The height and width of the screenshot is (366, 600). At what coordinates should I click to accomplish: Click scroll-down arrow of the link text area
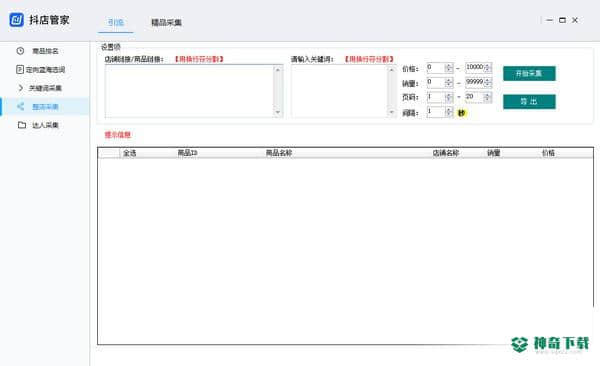(x=278, y=113)
